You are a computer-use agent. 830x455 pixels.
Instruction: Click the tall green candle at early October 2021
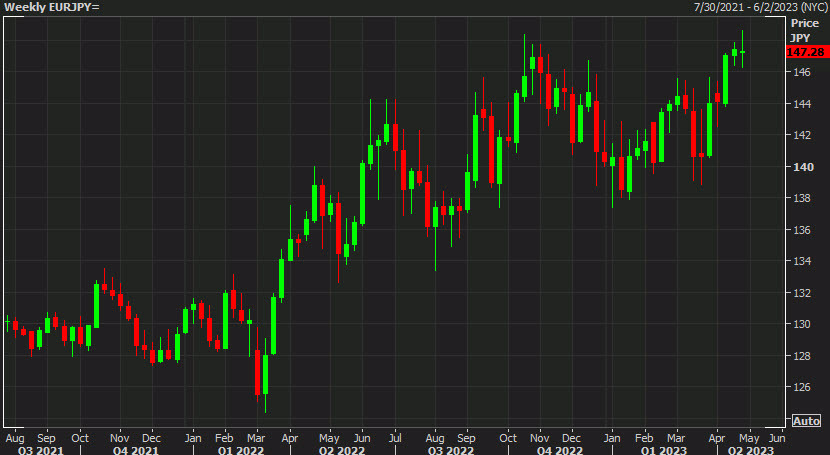point(96,306)
